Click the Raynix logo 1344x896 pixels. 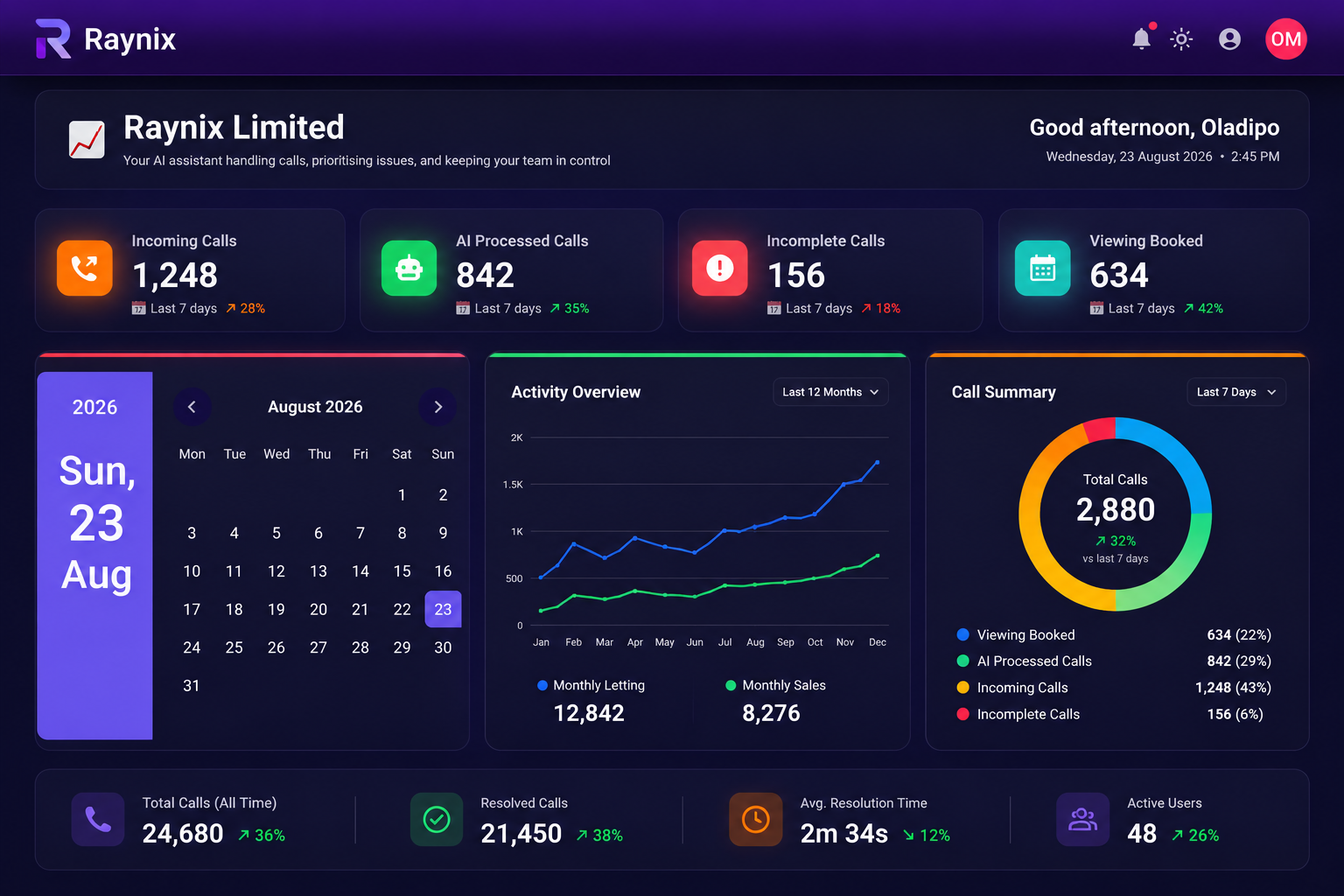click(x=106, y=39)
